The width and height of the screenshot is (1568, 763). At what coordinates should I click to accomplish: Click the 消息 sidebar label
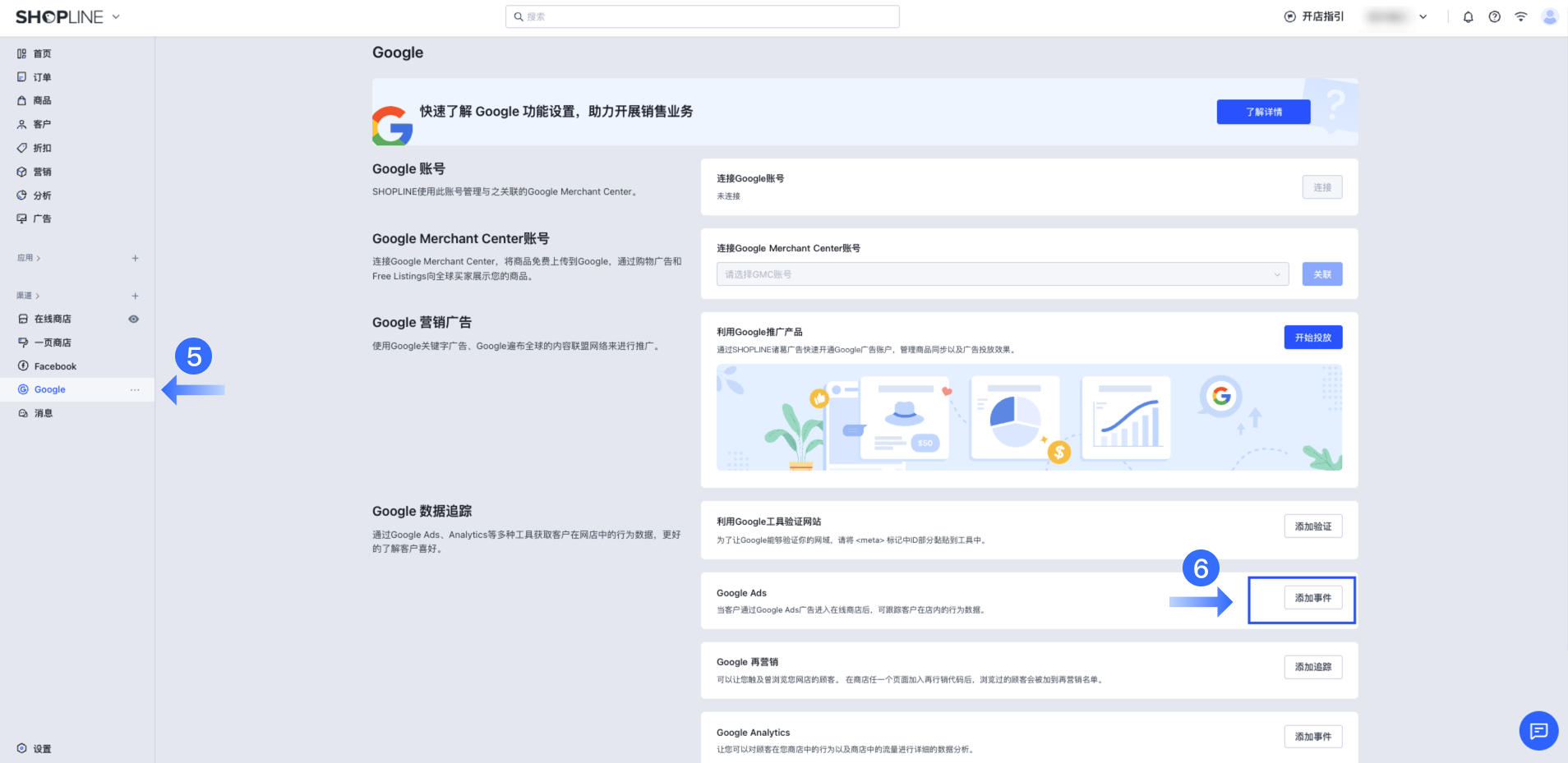tap(44, 413)
